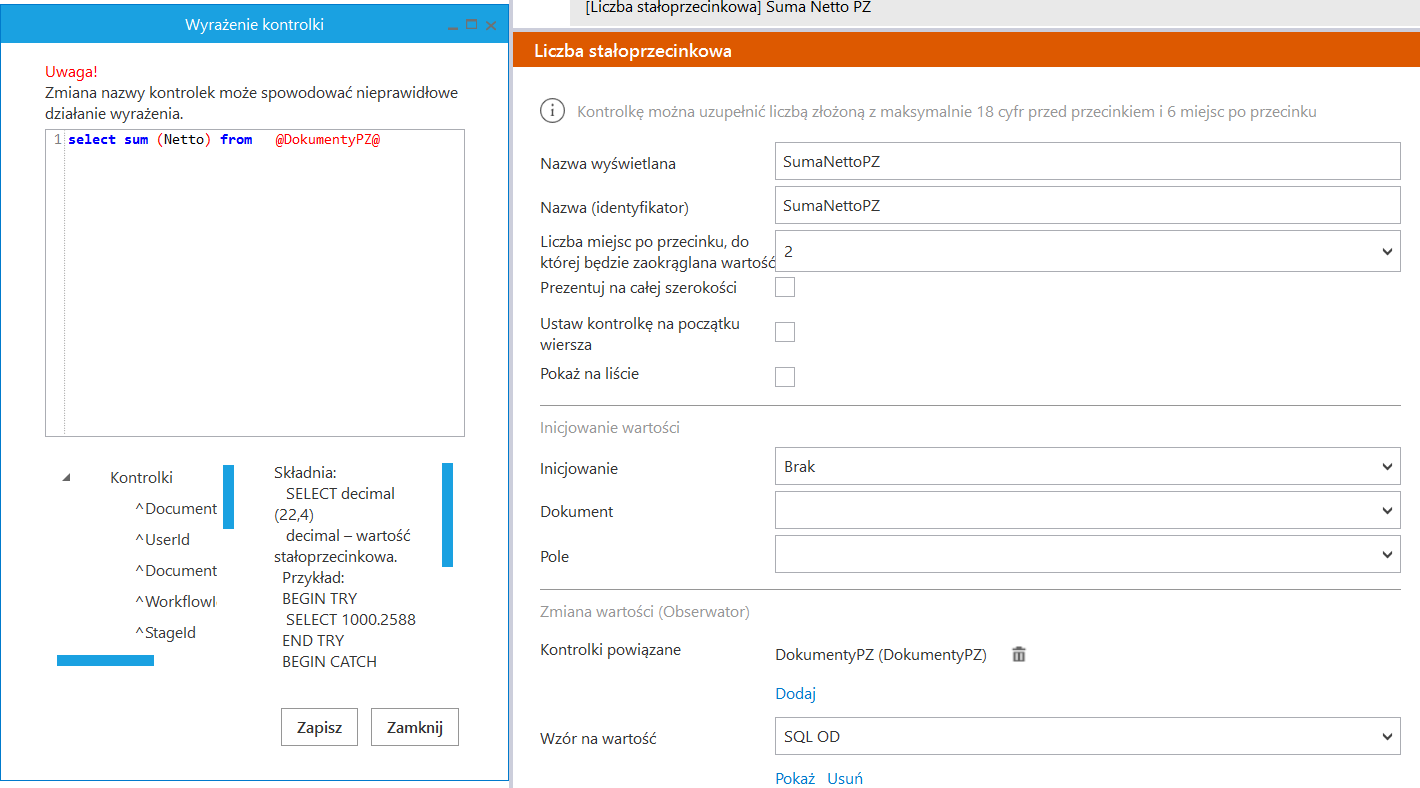Maximize the Wyrażenie kontrolki dialog
The image size is (1420, 788).
coord(472,25)
